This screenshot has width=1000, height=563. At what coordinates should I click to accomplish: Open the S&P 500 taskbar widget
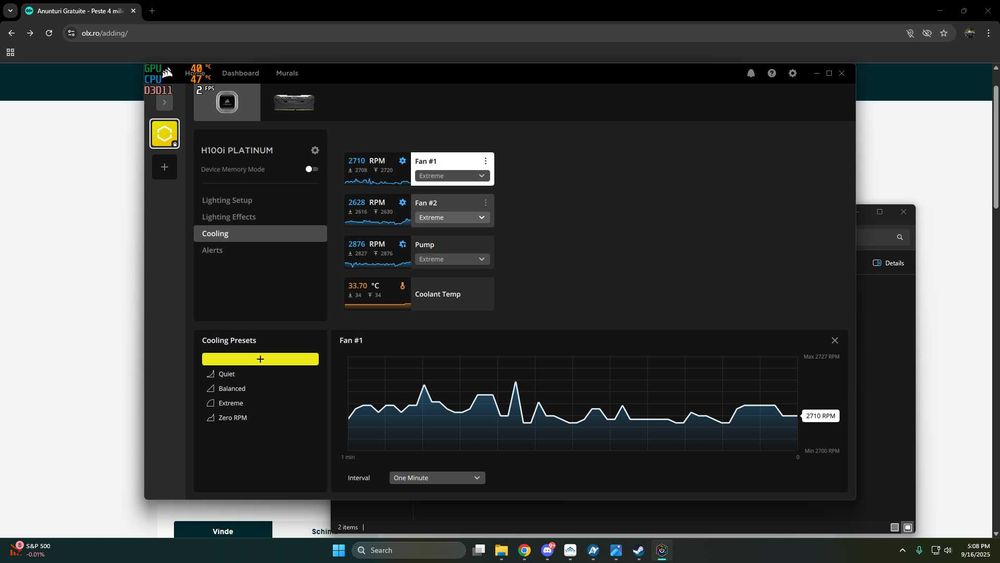[x=30, y=550]
